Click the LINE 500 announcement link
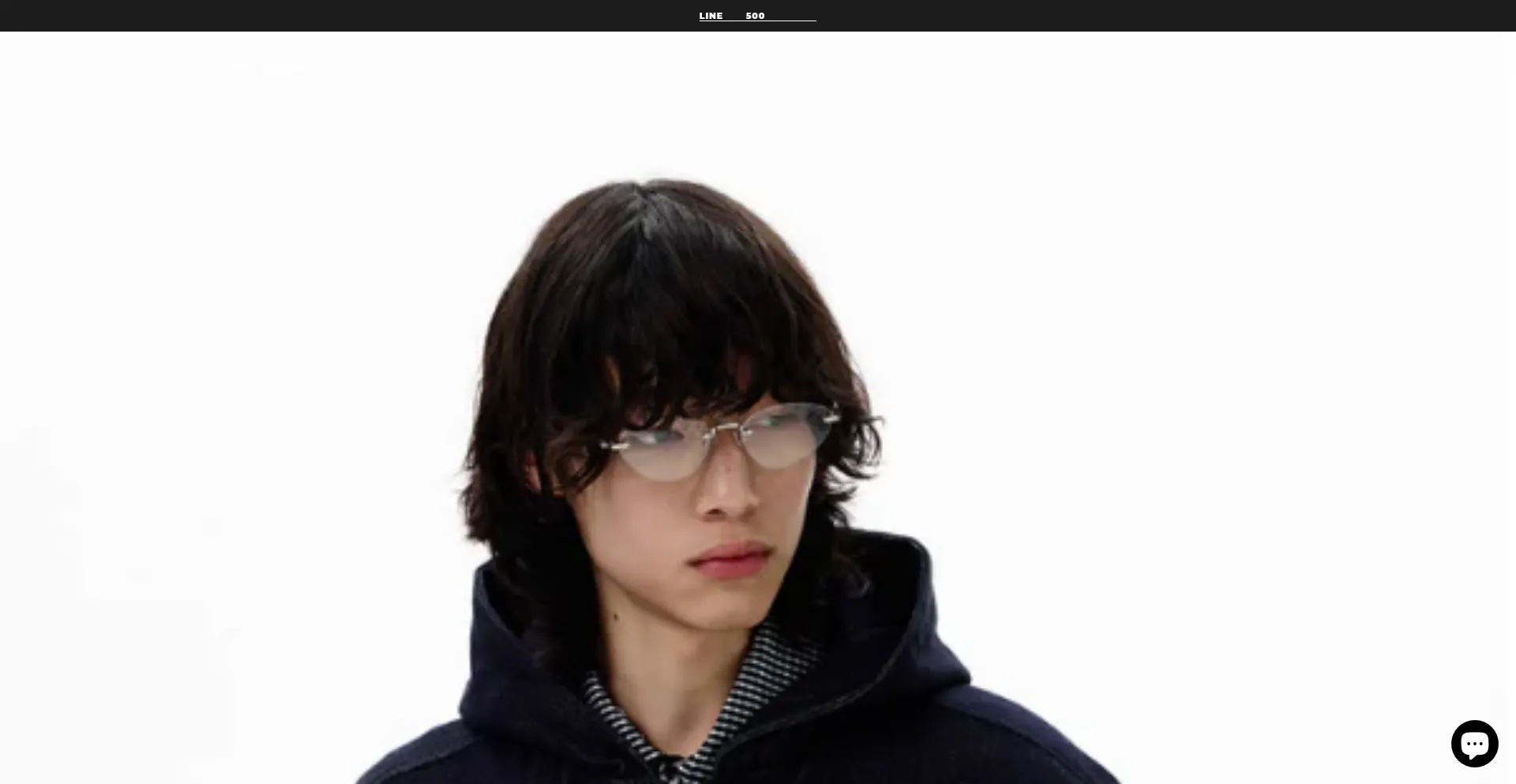The image size is (1516, 784). [x=757, y=16]
